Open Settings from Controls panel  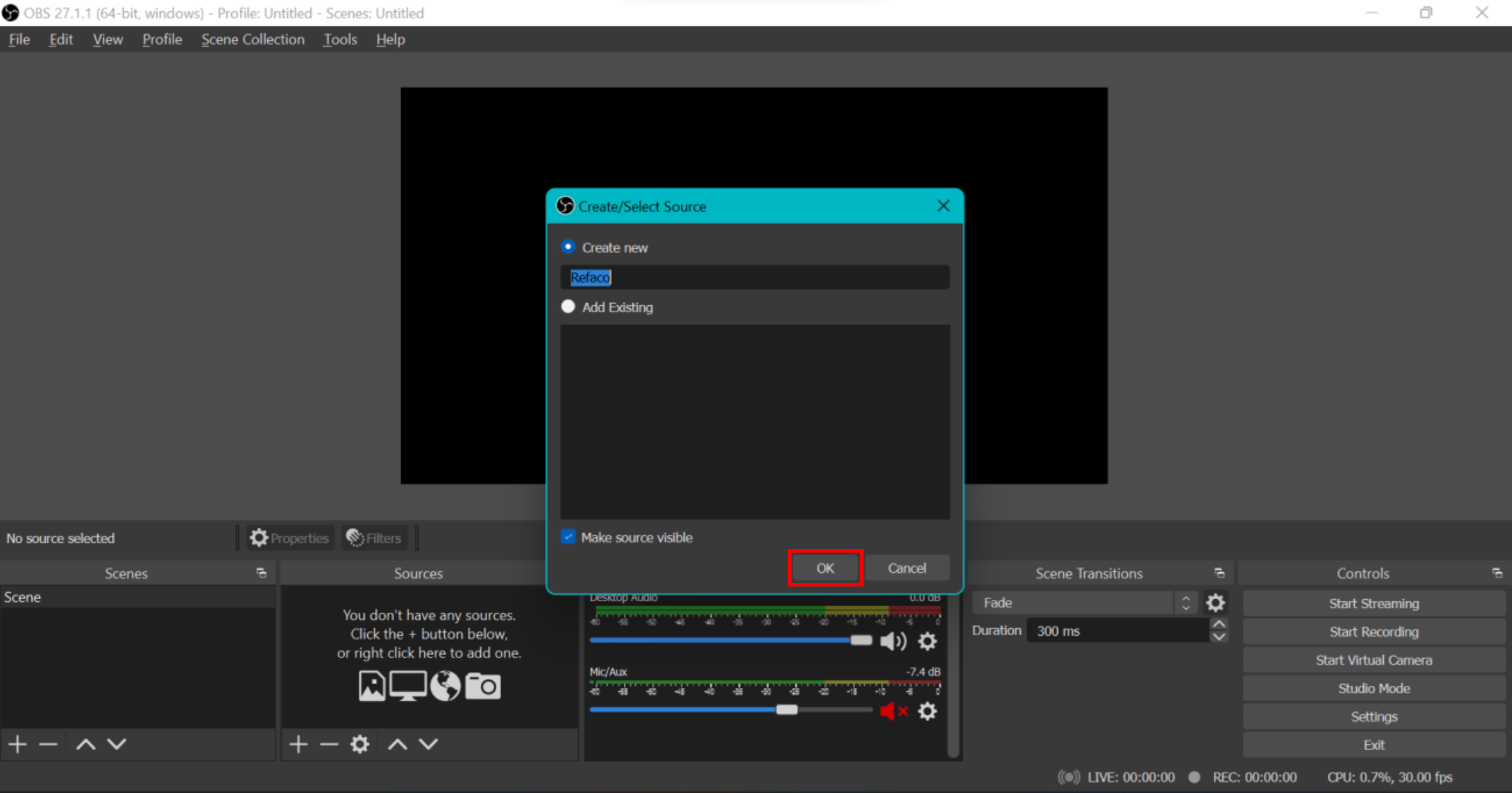click(1374, 716)
